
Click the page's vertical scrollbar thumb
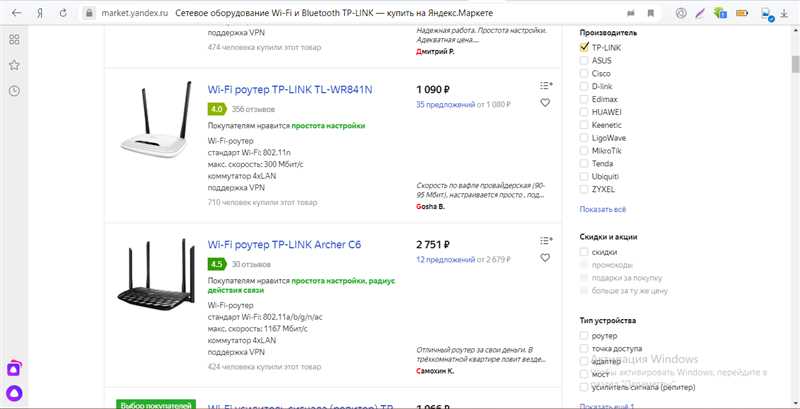click(795, 65)
